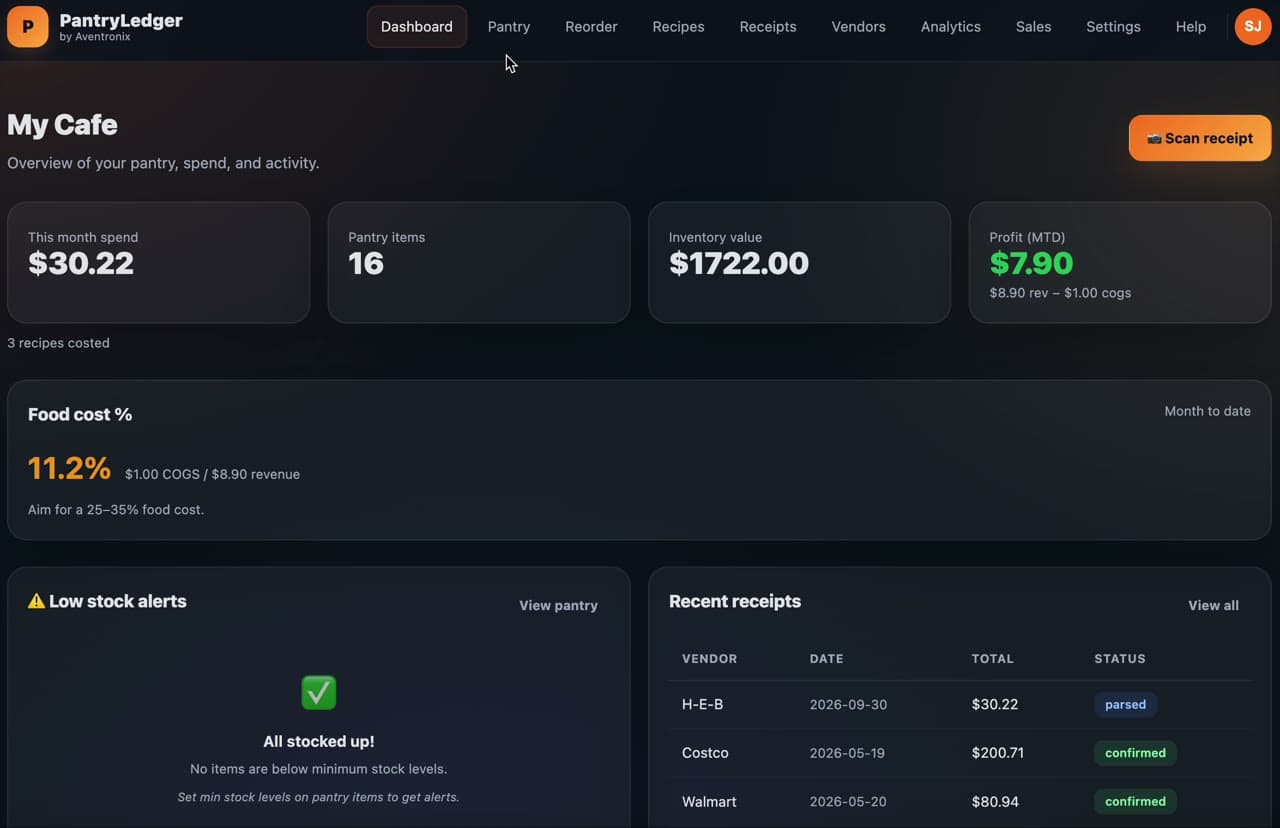Click the Costco confirmed status badge
The width and height of the screenshot is (1280, 828).
(x=1135, y=753)
